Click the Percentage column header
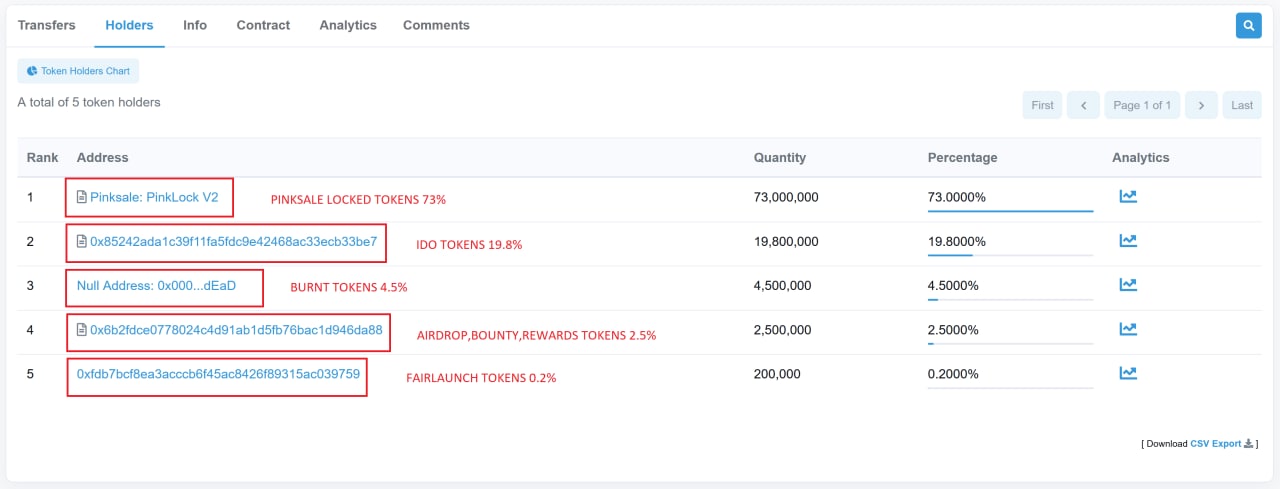This screenshot has width=1280, height=489. (962, 158)
